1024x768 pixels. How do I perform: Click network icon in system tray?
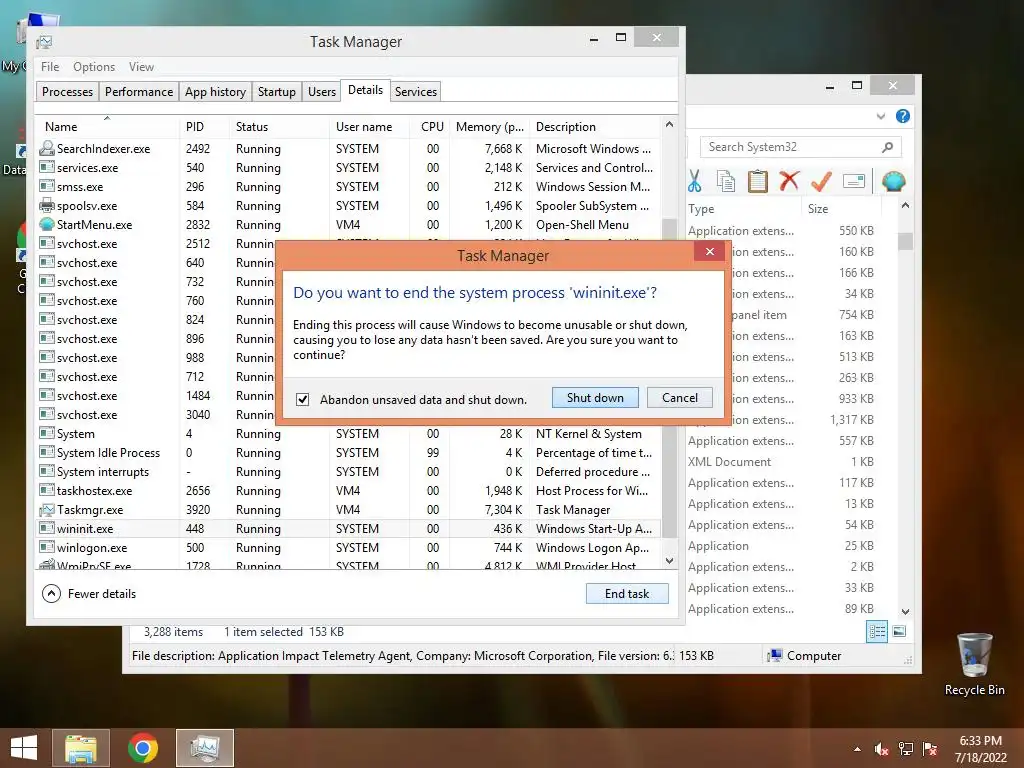click(x=906, y=749)
